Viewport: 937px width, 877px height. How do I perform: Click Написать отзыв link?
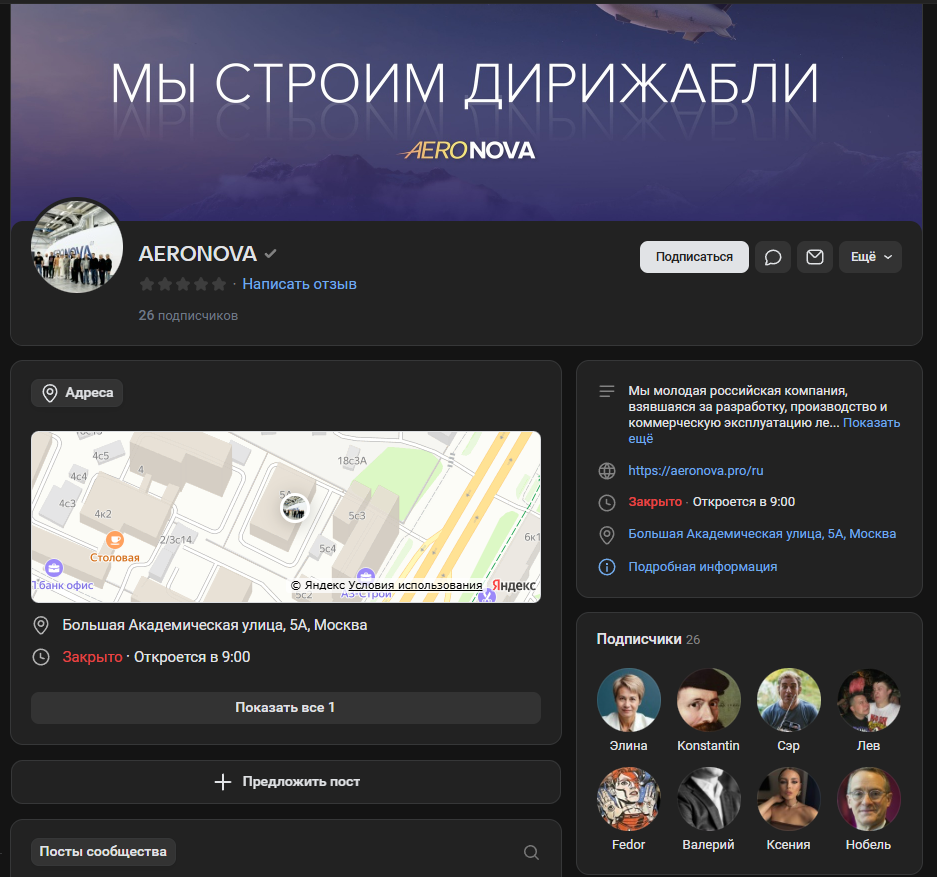pyautogui.click(x=299, y=284)
